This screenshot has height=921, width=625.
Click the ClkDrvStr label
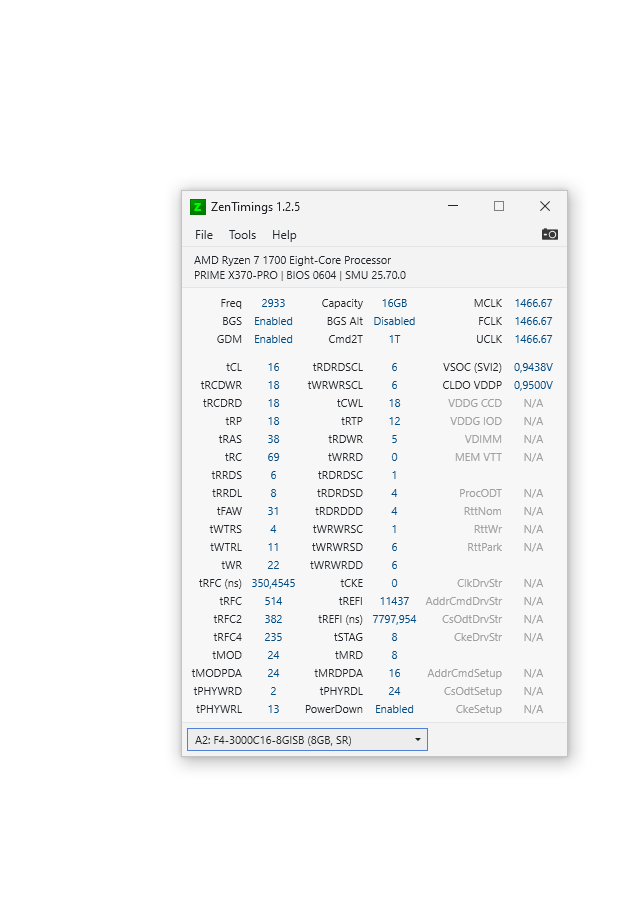(479, 583)
